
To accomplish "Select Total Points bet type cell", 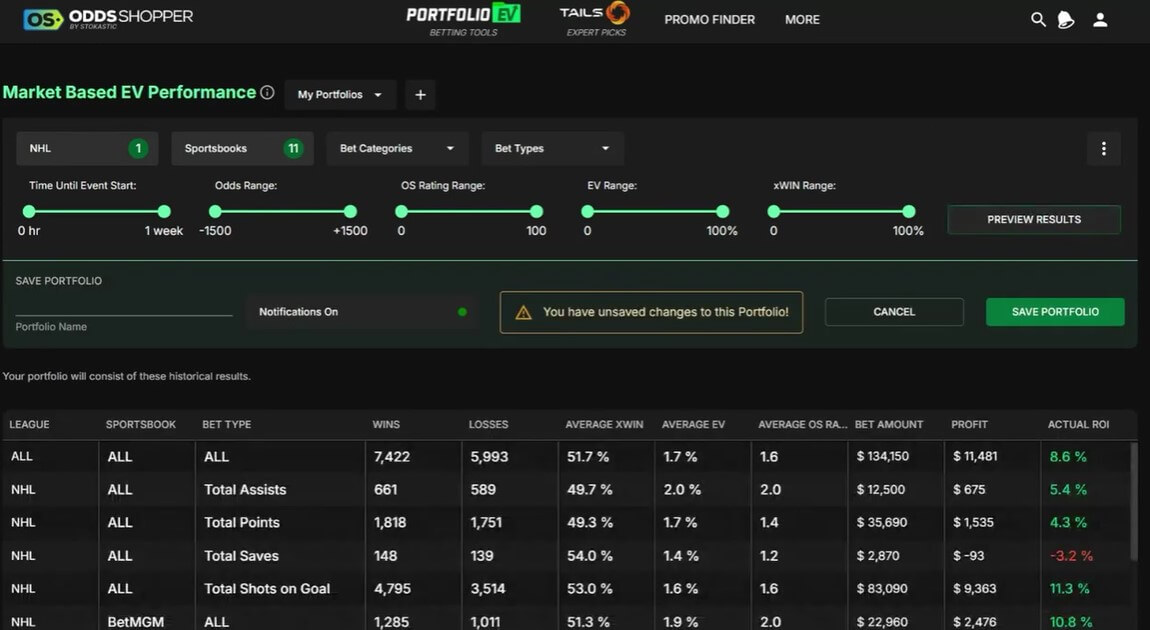I will click(x=242, y=523).
